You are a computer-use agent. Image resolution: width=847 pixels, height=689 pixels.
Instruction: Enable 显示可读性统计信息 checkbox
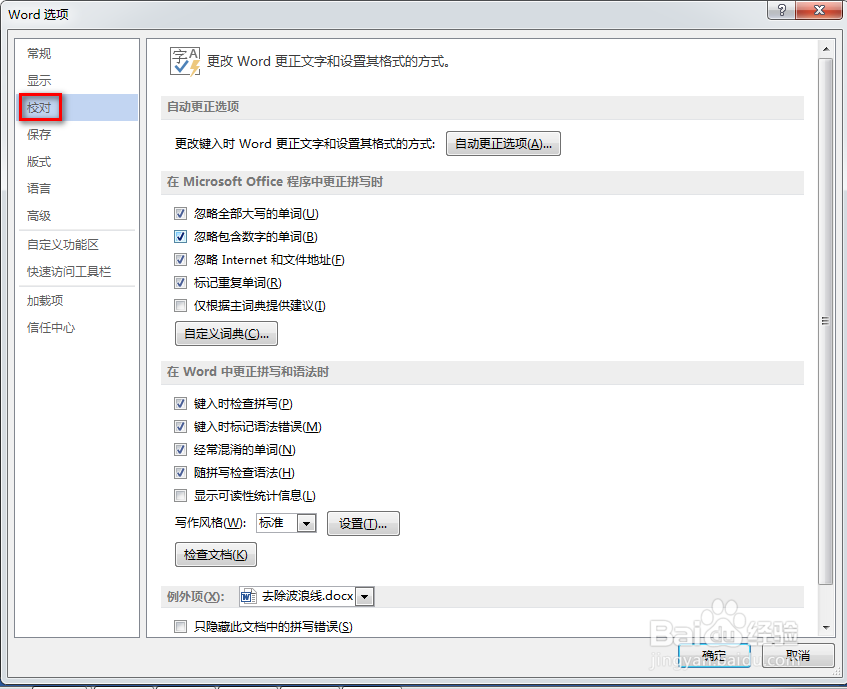180,495
